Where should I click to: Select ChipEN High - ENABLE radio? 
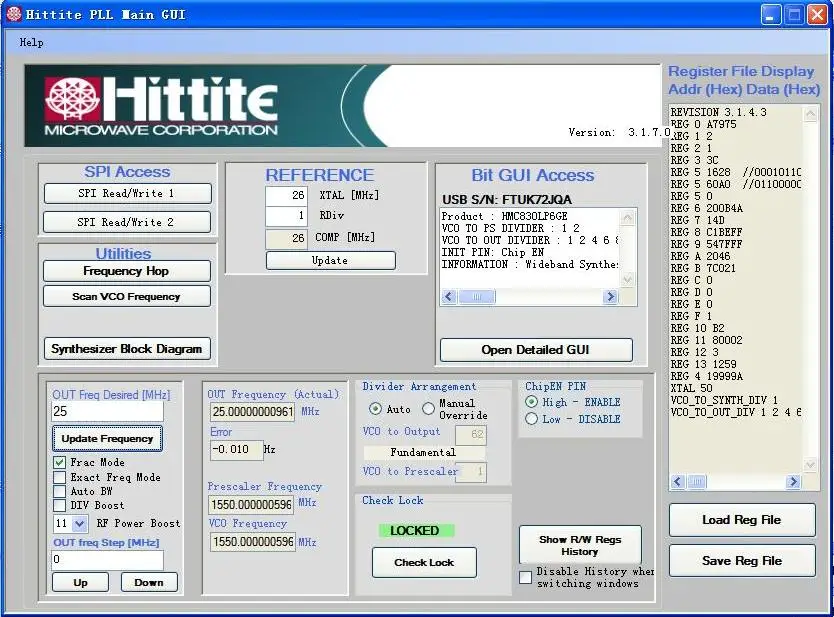tap(531, 402)
